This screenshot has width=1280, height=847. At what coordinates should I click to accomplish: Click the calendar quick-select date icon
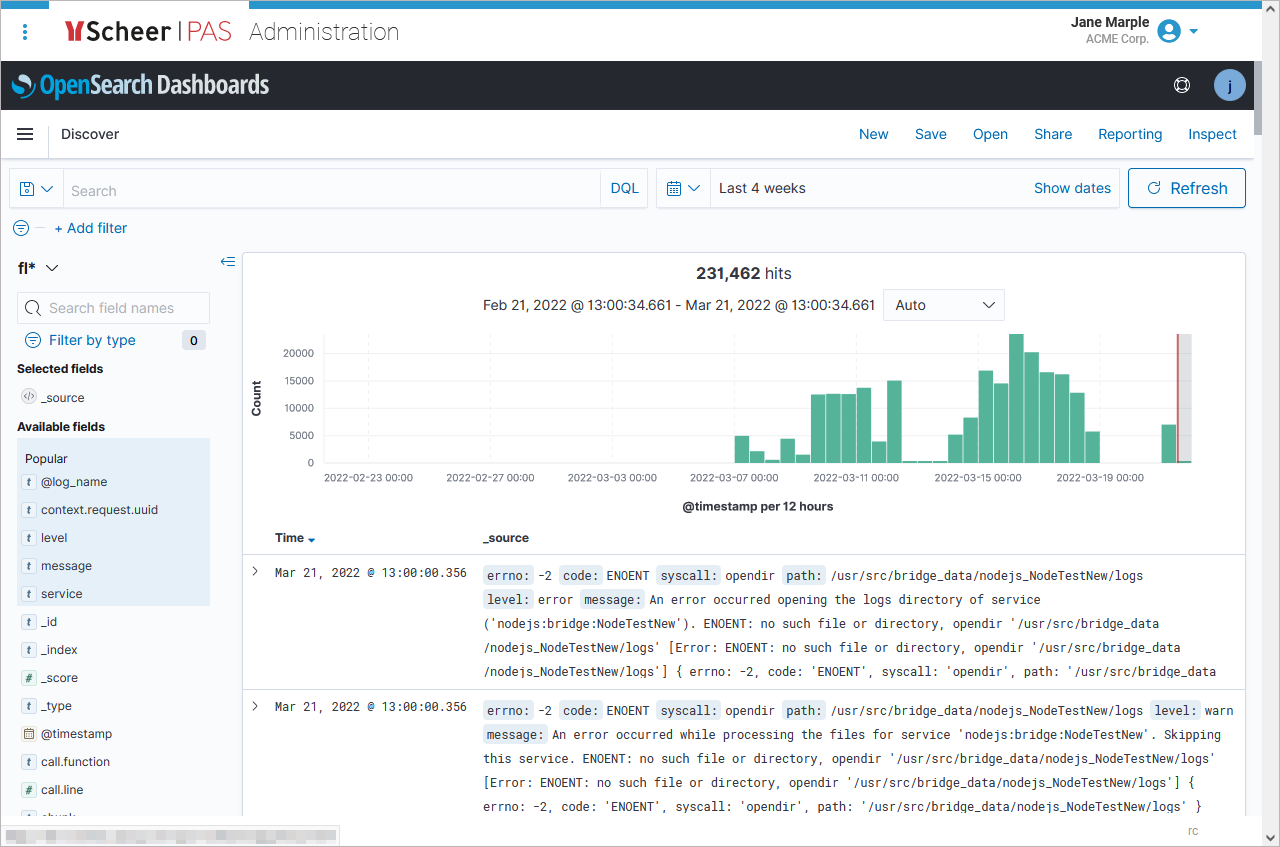(x=683, y=189)
